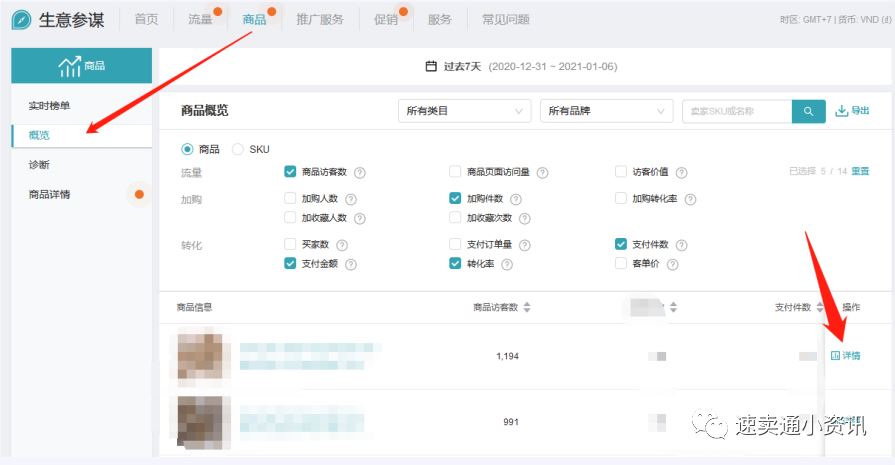Open the 推广服务 tab
This screenshot has height=465, width=895.
(320, 19)
